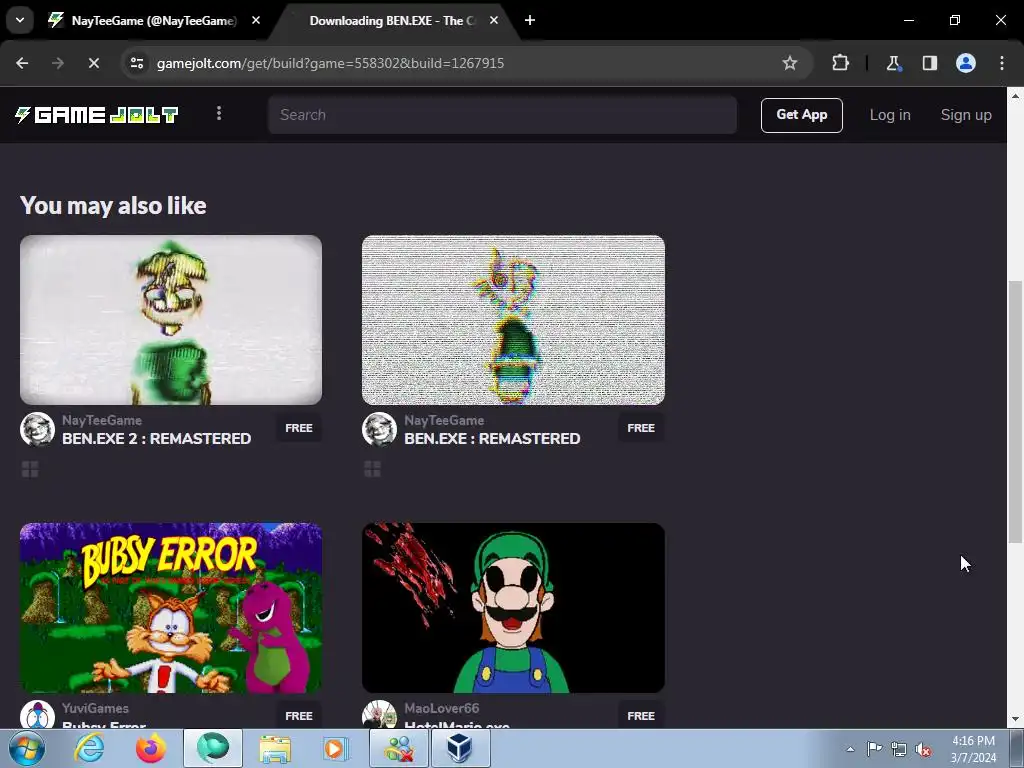Click the MaoLover66 author name

click(x=441, y=708)
